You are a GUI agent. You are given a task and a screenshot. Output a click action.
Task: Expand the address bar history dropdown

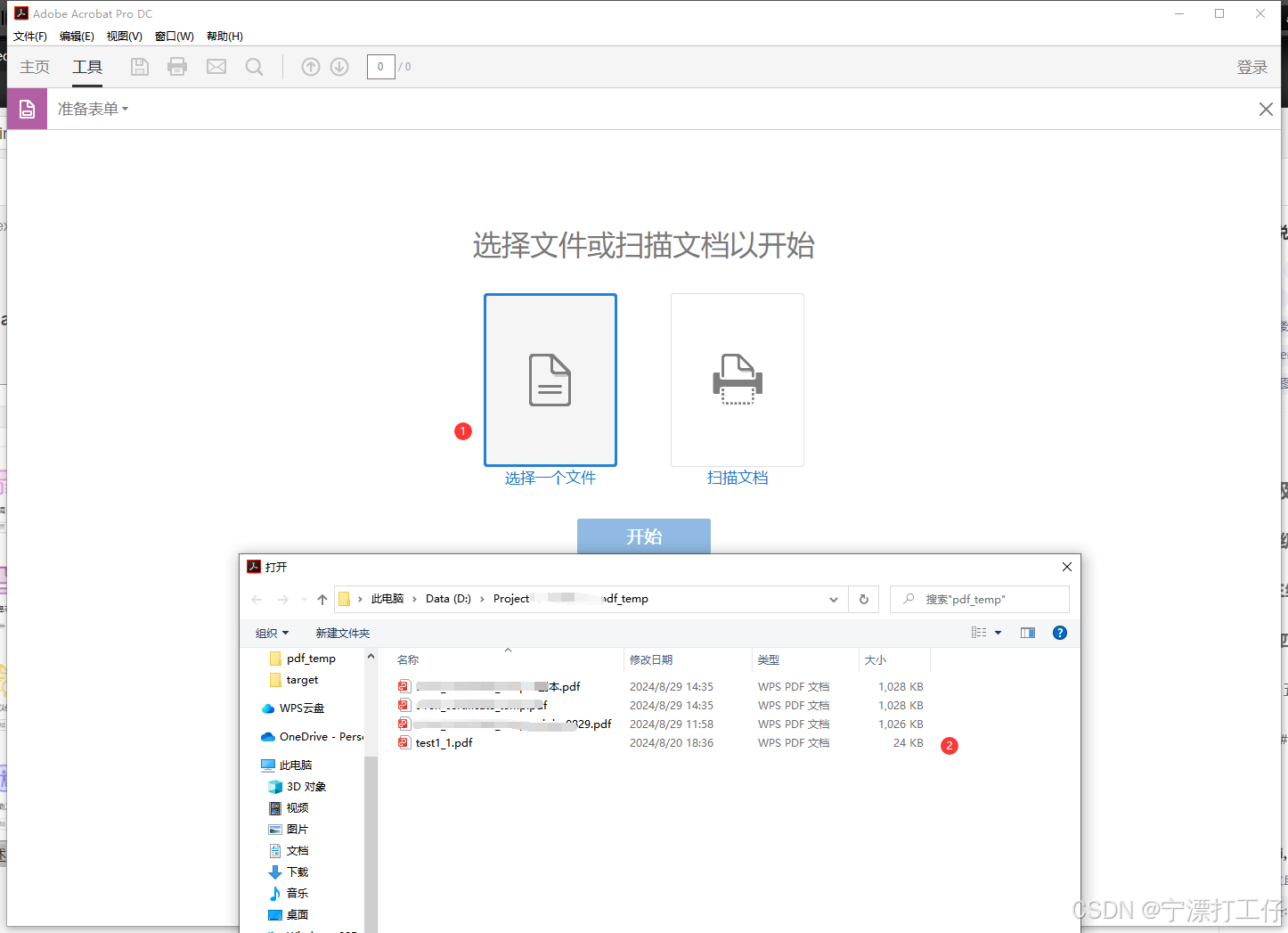point(834,600)
